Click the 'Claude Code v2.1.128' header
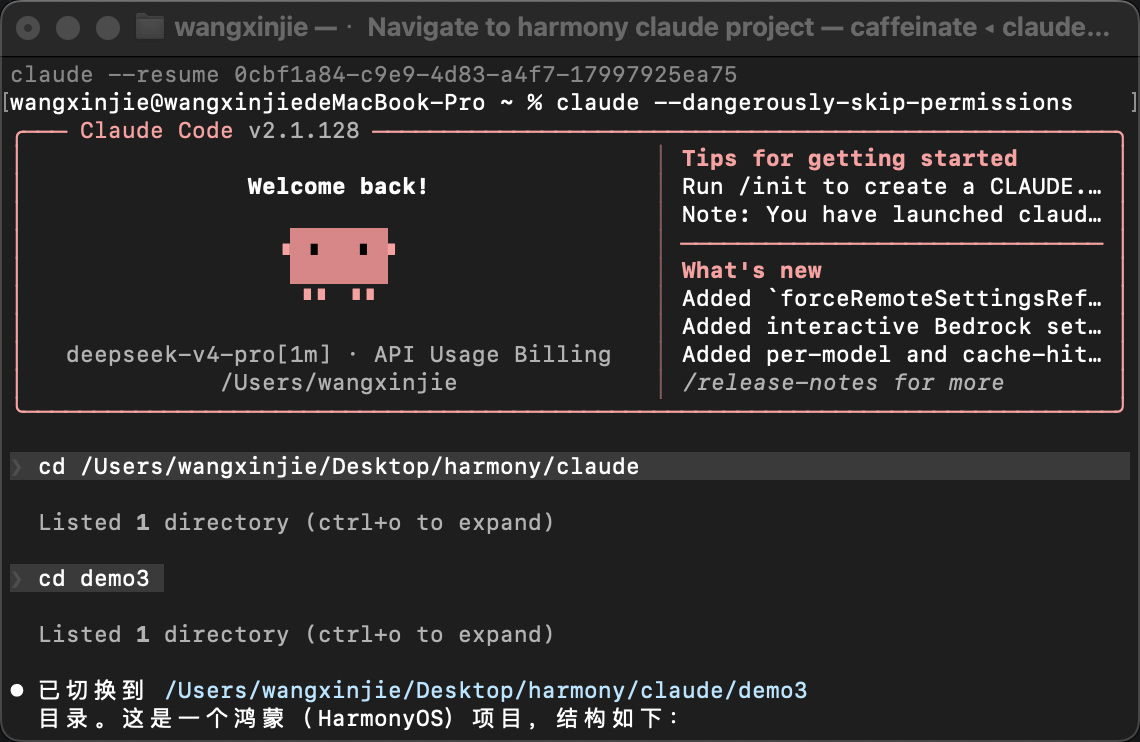Screen dimensions: 1140x742 [220, 131]
